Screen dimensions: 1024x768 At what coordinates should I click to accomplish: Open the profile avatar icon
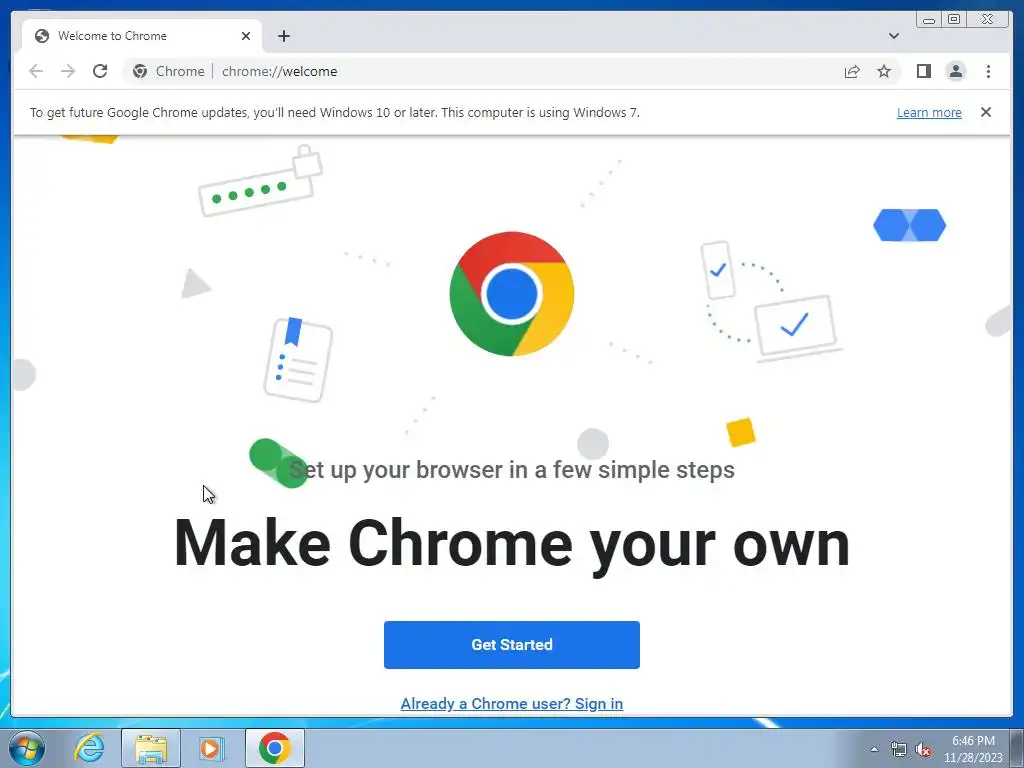coord(955,71)
